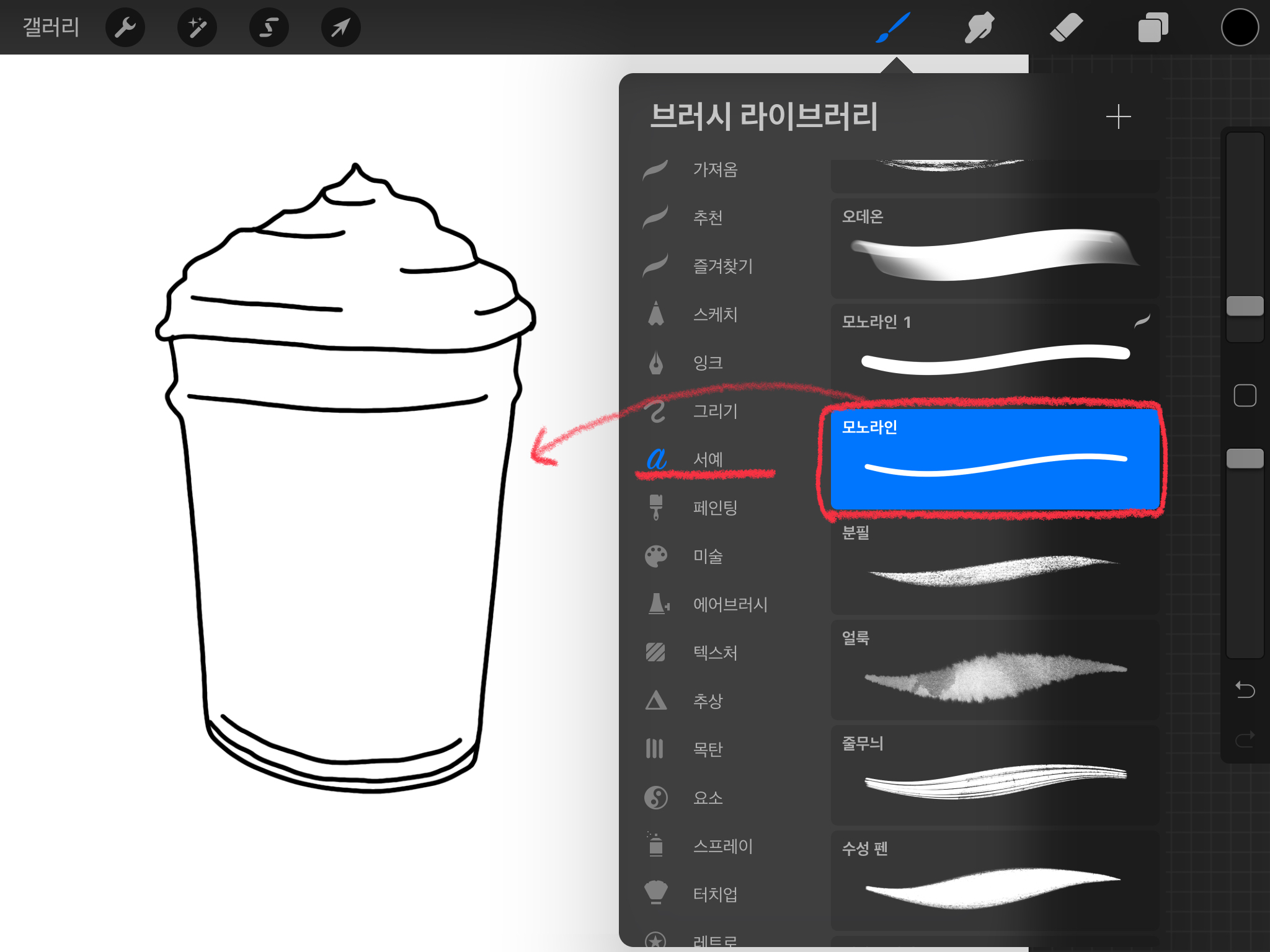1270x952 pixels.
Task: Open the Adjustments magic wand menu
Action: coord(197,27)
